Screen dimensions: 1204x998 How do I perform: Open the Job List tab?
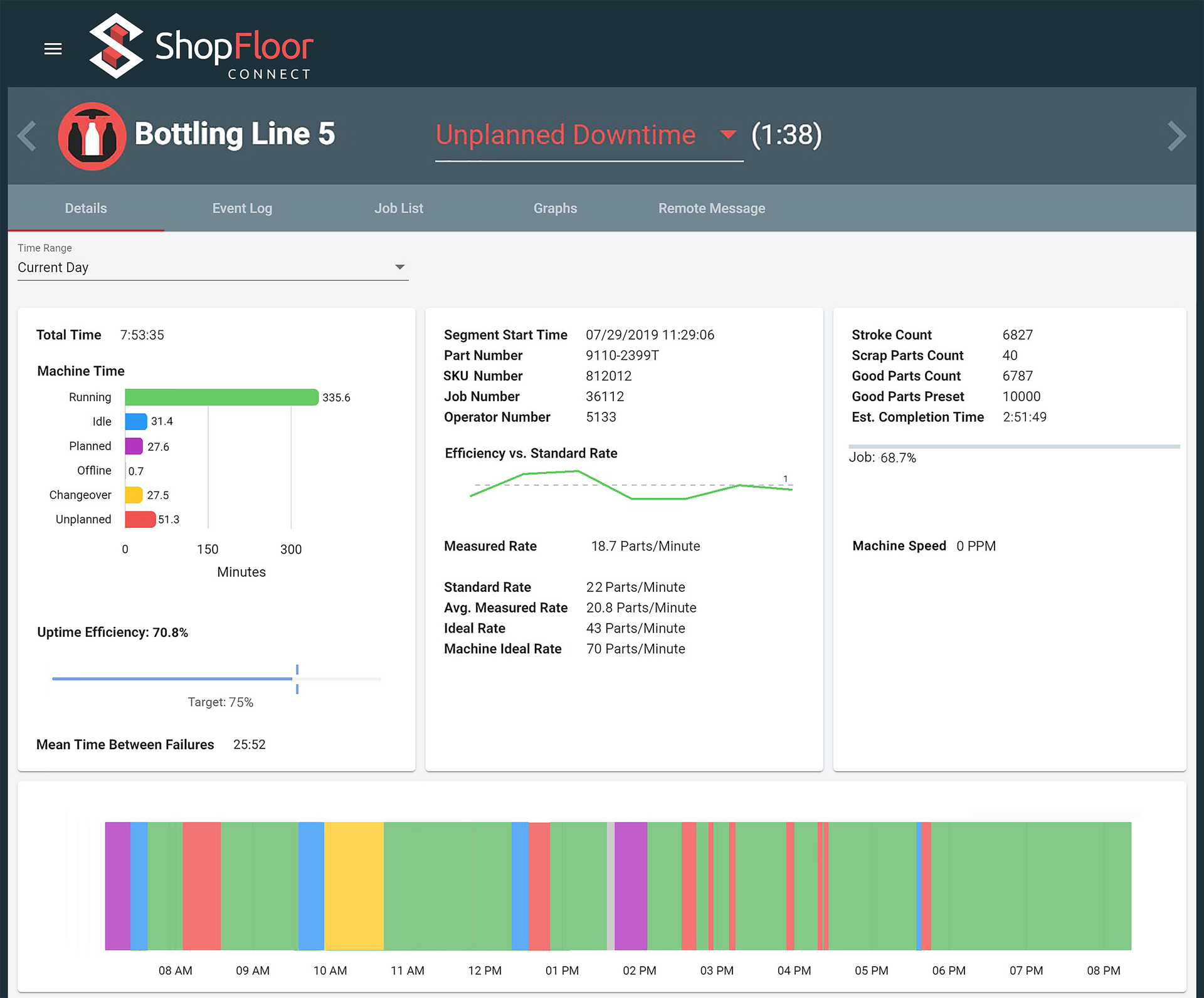tap(399, 208)
